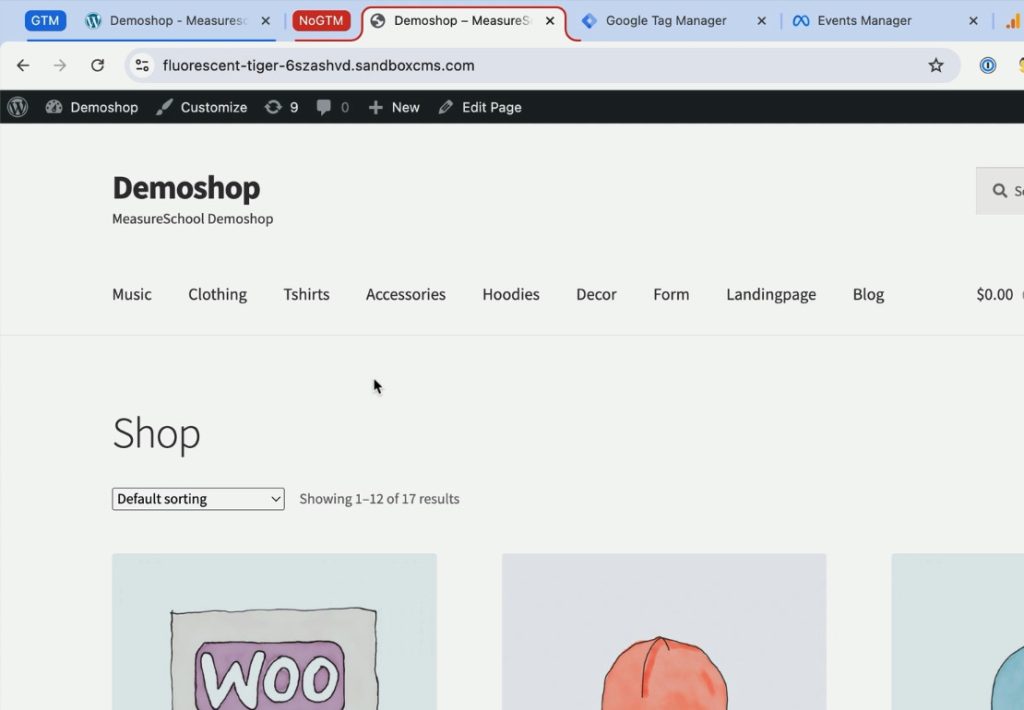Screen dimensions: 1024x710
Task: Click Edit Page in admin bar
Action: coord(480,107)
